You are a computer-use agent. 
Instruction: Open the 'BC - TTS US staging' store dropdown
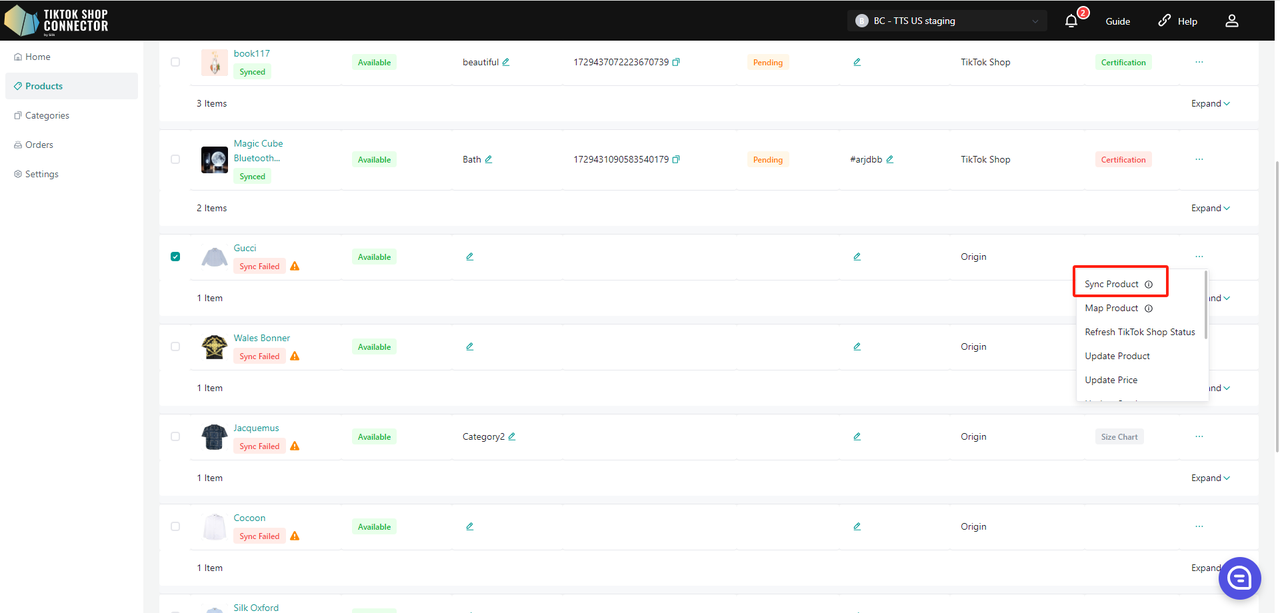949,21
